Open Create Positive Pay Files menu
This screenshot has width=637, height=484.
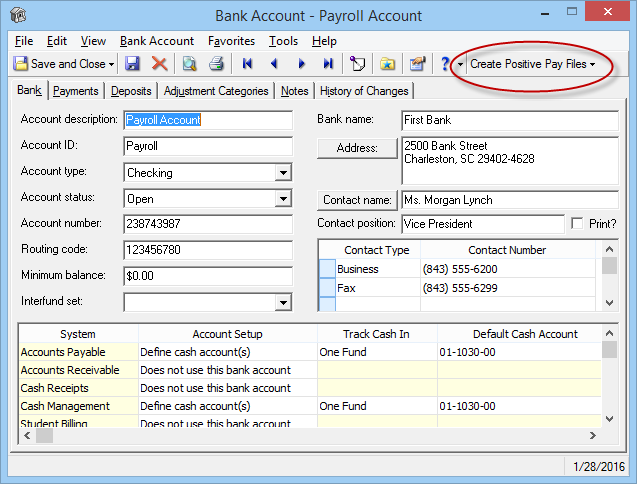click(x=532, y=64)
